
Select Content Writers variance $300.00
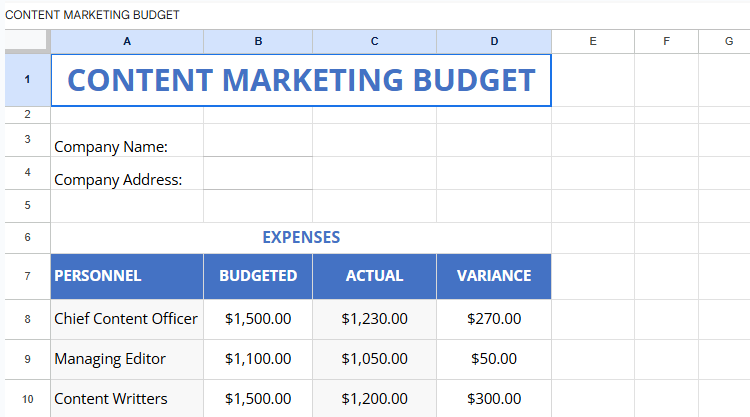coord(494,399)
